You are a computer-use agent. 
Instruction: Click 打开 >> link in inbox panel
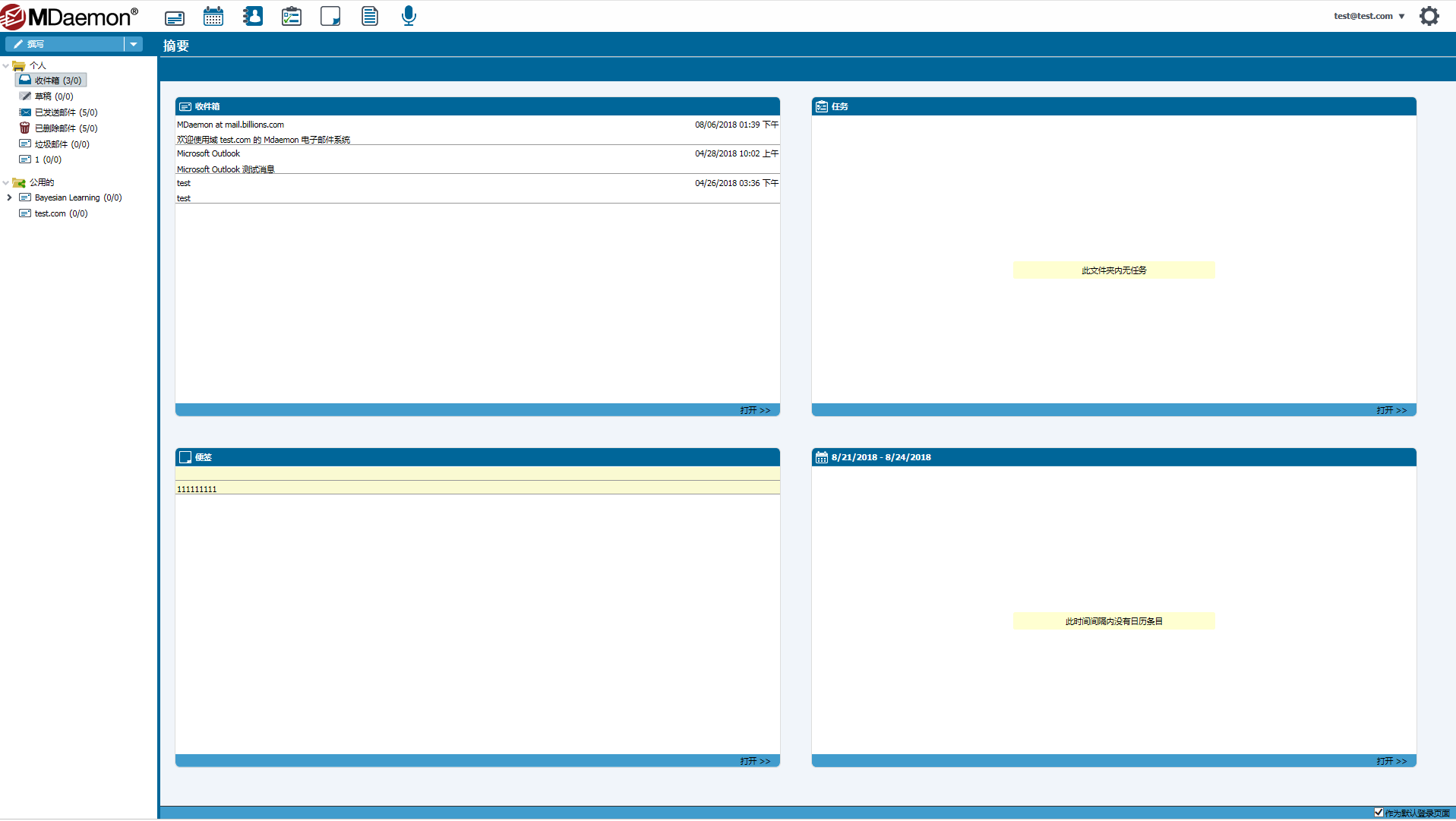coord(754,410)
